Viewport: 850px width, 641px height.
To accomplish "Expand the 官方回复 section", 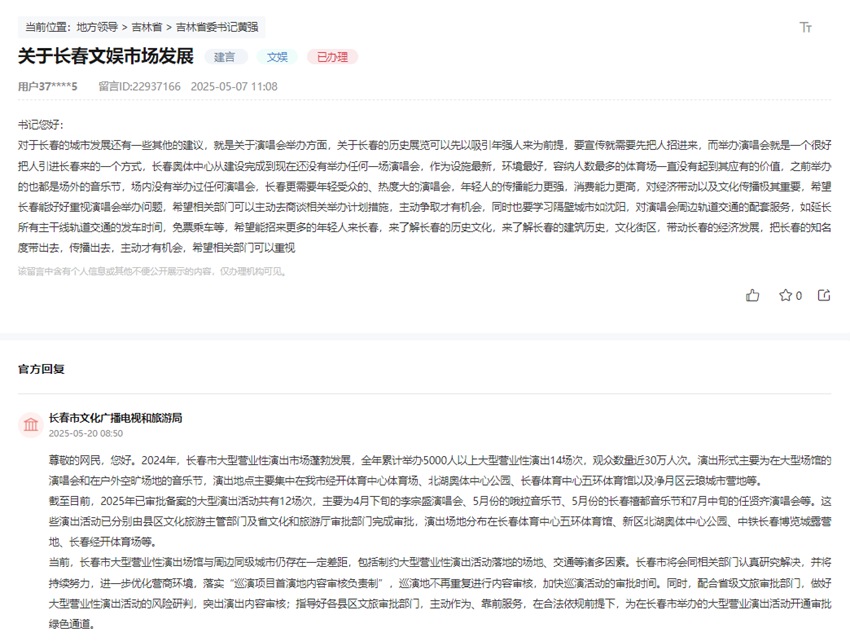I will pyautogui.click(x=40, y=369).
